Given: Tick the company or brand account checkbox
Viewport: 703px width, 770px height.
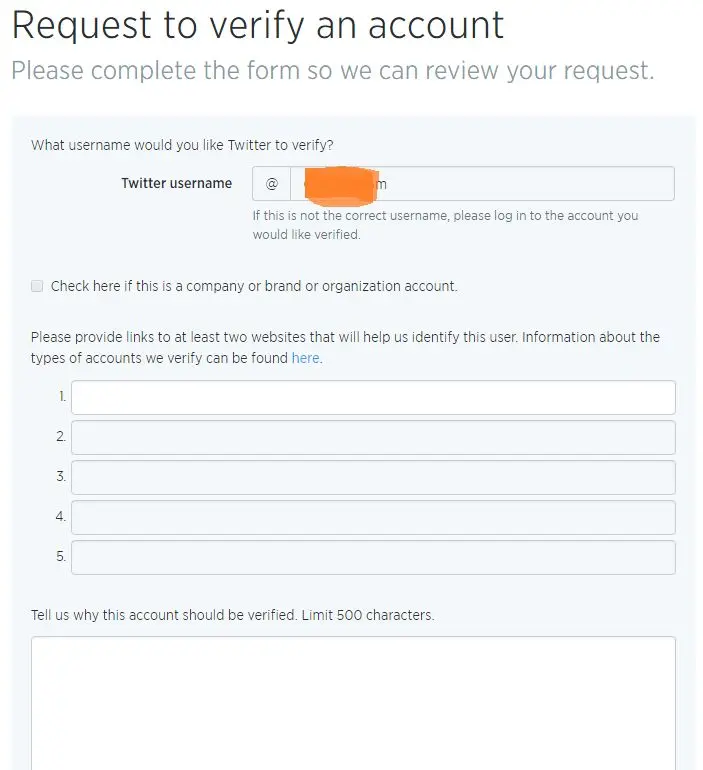Looking at the screenshot, I should (x=37, y=286).
